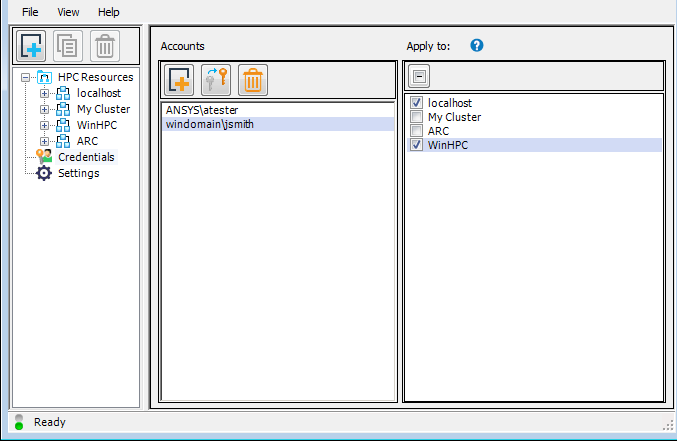Click the WinHPC label in Apply to list
Image resolution: width=677 pixels, height=441 pixels.
pyautogui.click(x=448, y=145)
